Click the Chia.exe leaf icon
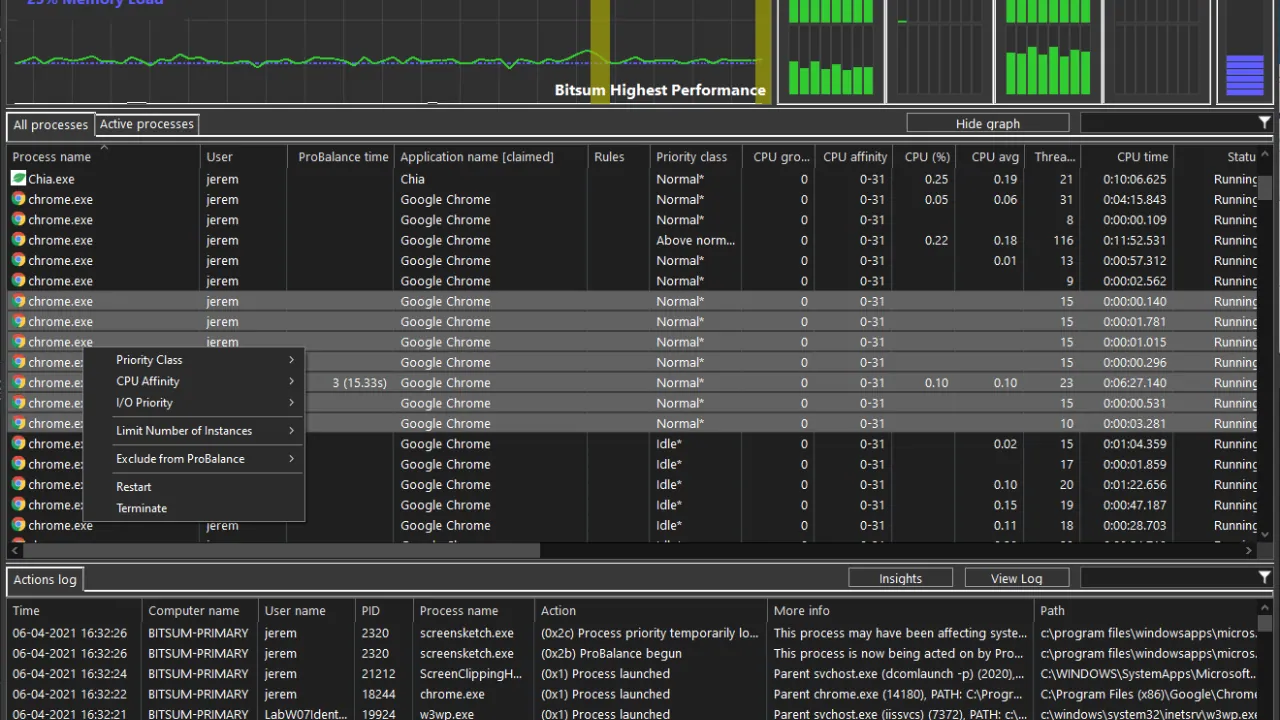 point(18,179)
